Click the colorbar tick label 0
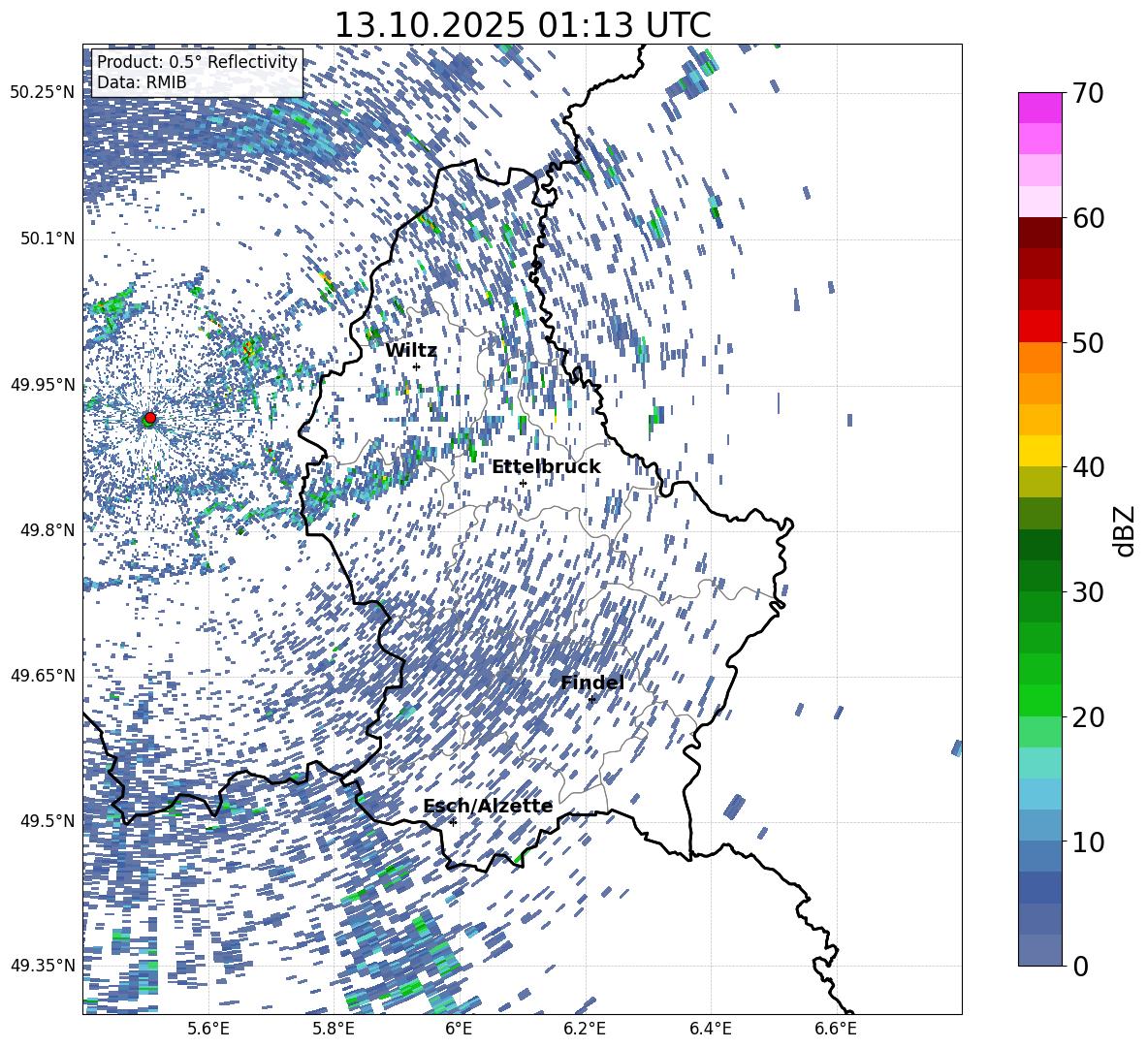The height and width of the screenshot is (1048, 1148). [1080, 966]
